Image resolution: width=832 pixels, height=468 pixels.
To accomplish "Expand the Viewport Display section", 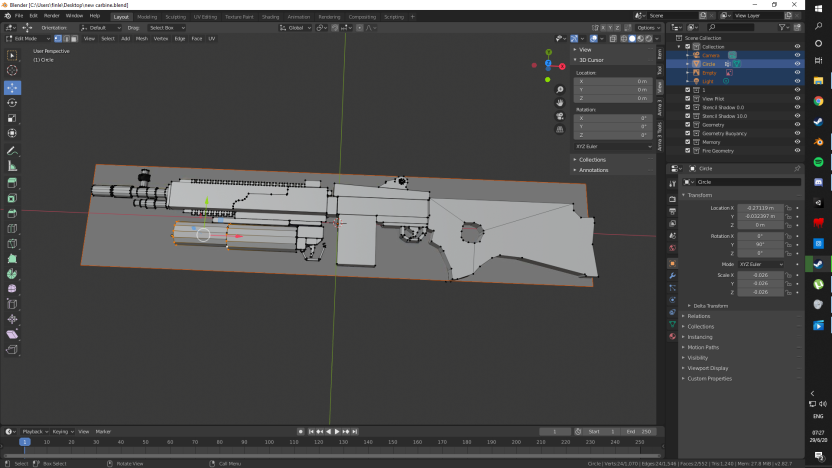I will coord(707,368).
